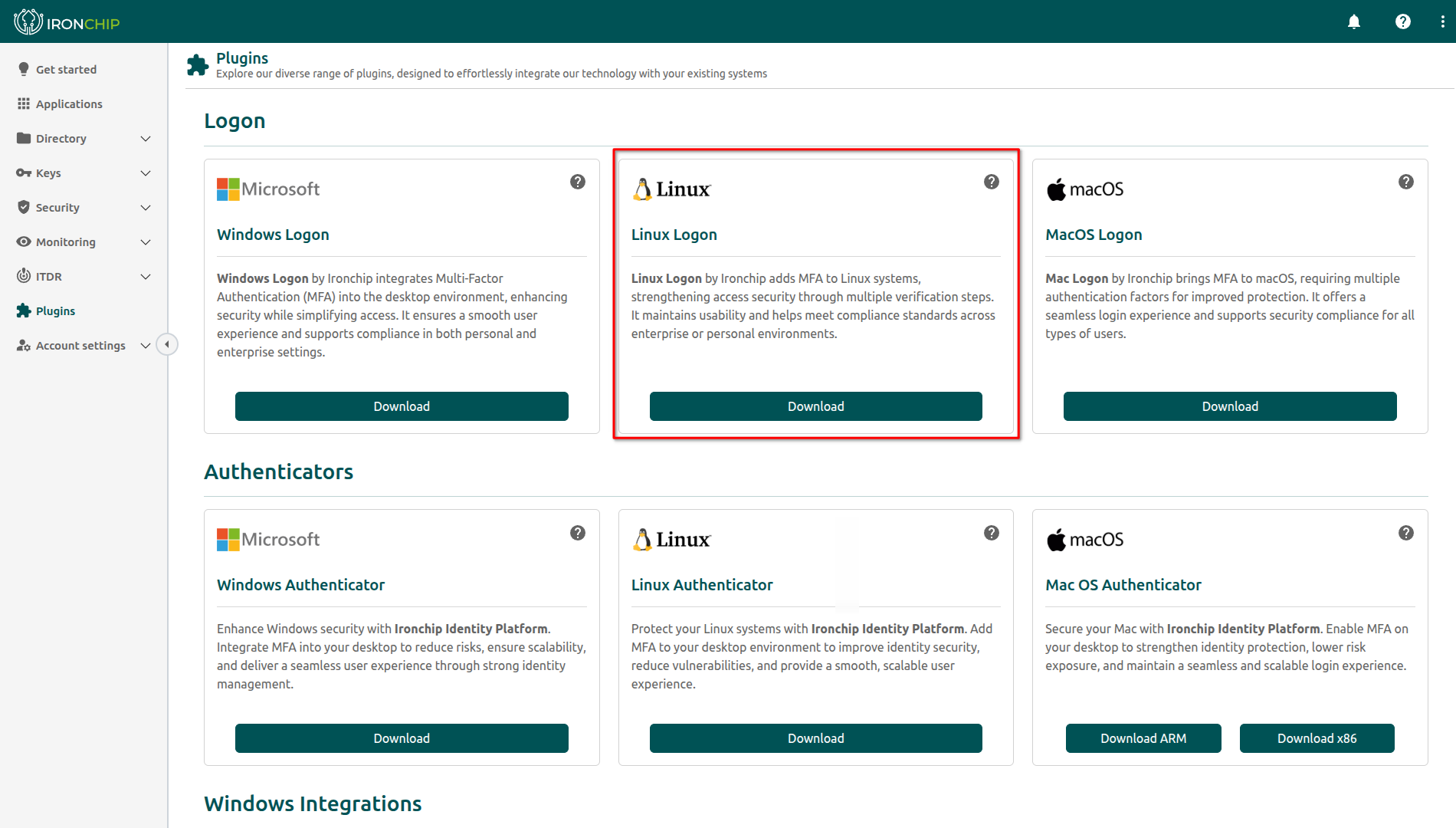Open help for MacOS Logon card

1405,182
